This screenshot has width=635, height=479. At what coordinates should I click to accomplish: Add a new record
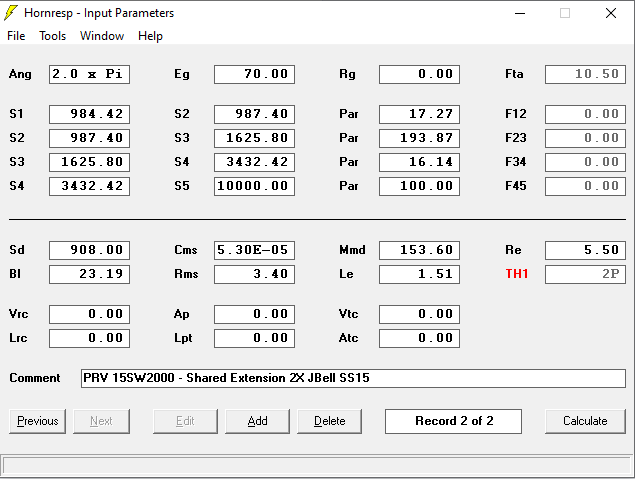pyautogui.click(x=258, y=421)
